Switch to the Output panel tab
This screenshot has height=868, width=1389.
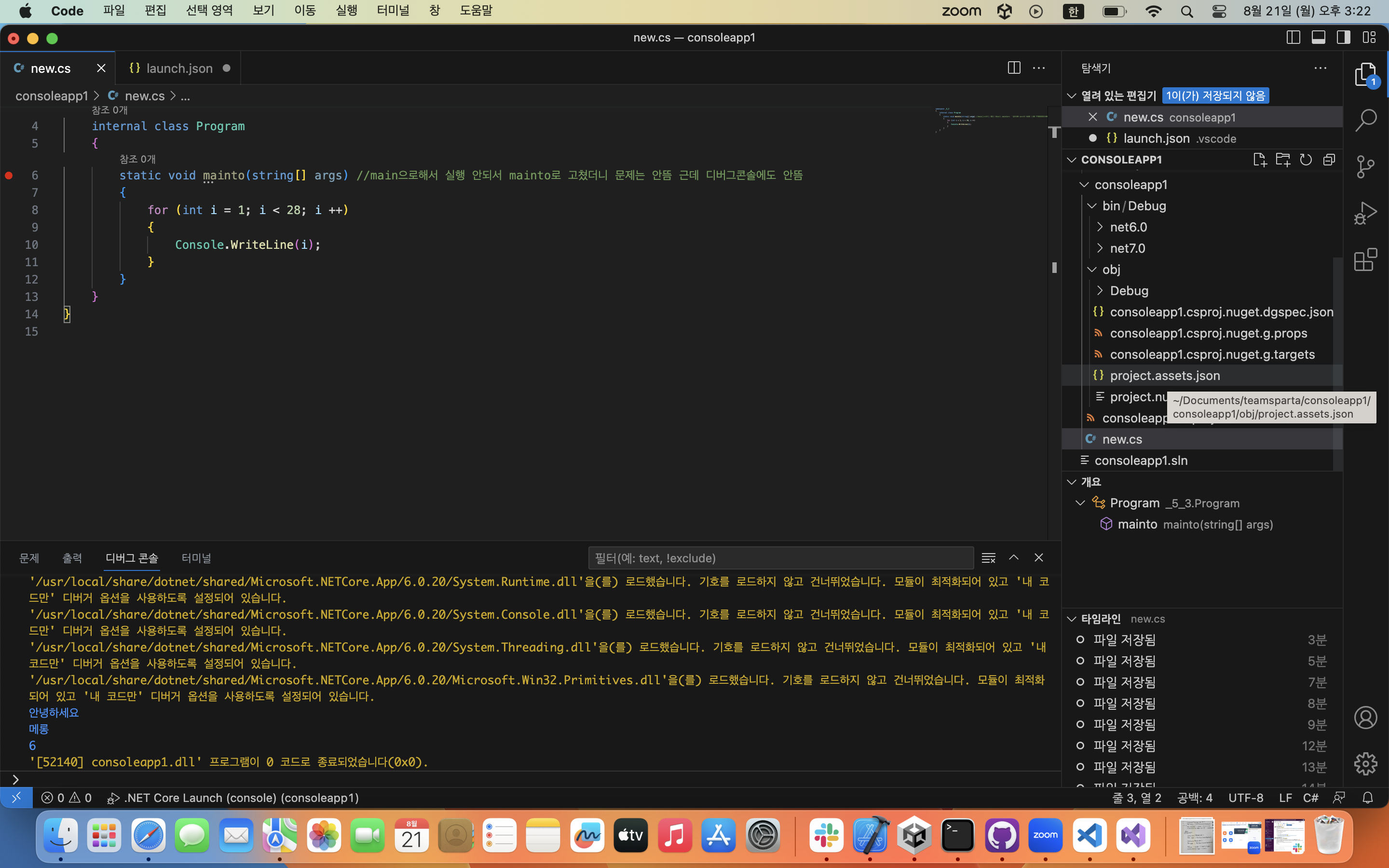point(72,558)
